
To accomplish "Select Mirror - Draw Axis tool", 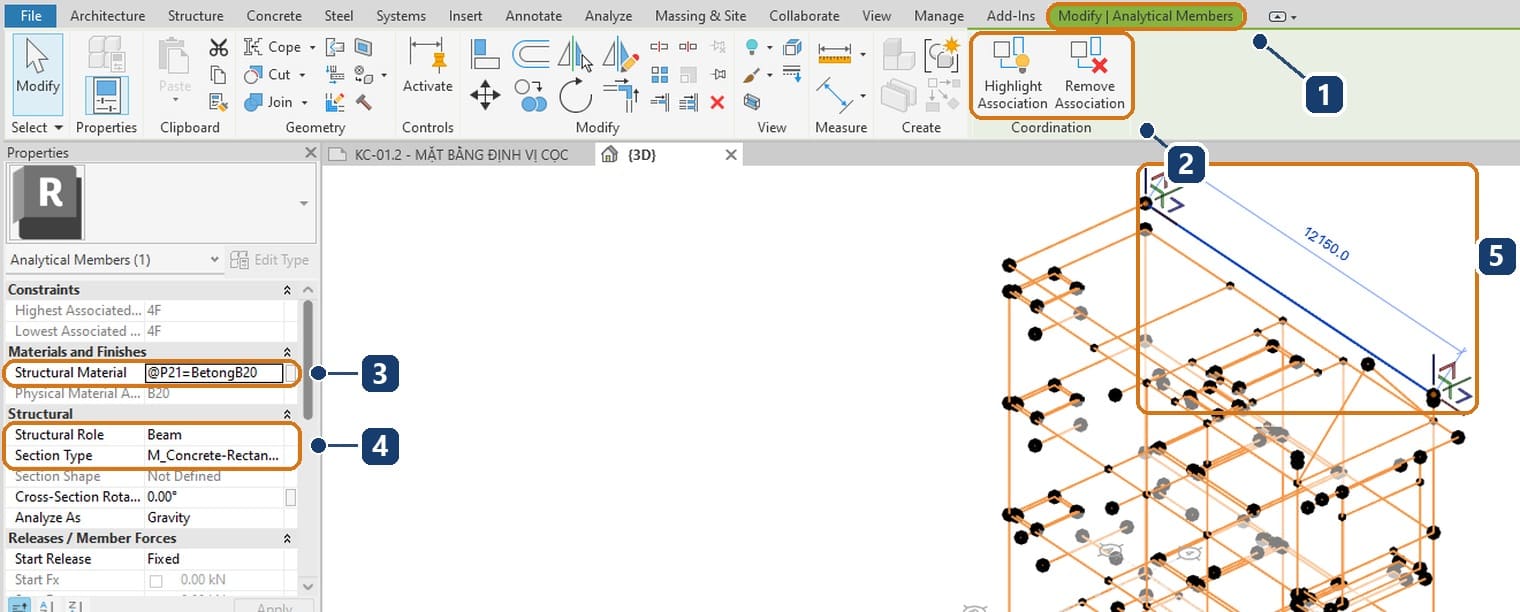I will tap(621, 54).
